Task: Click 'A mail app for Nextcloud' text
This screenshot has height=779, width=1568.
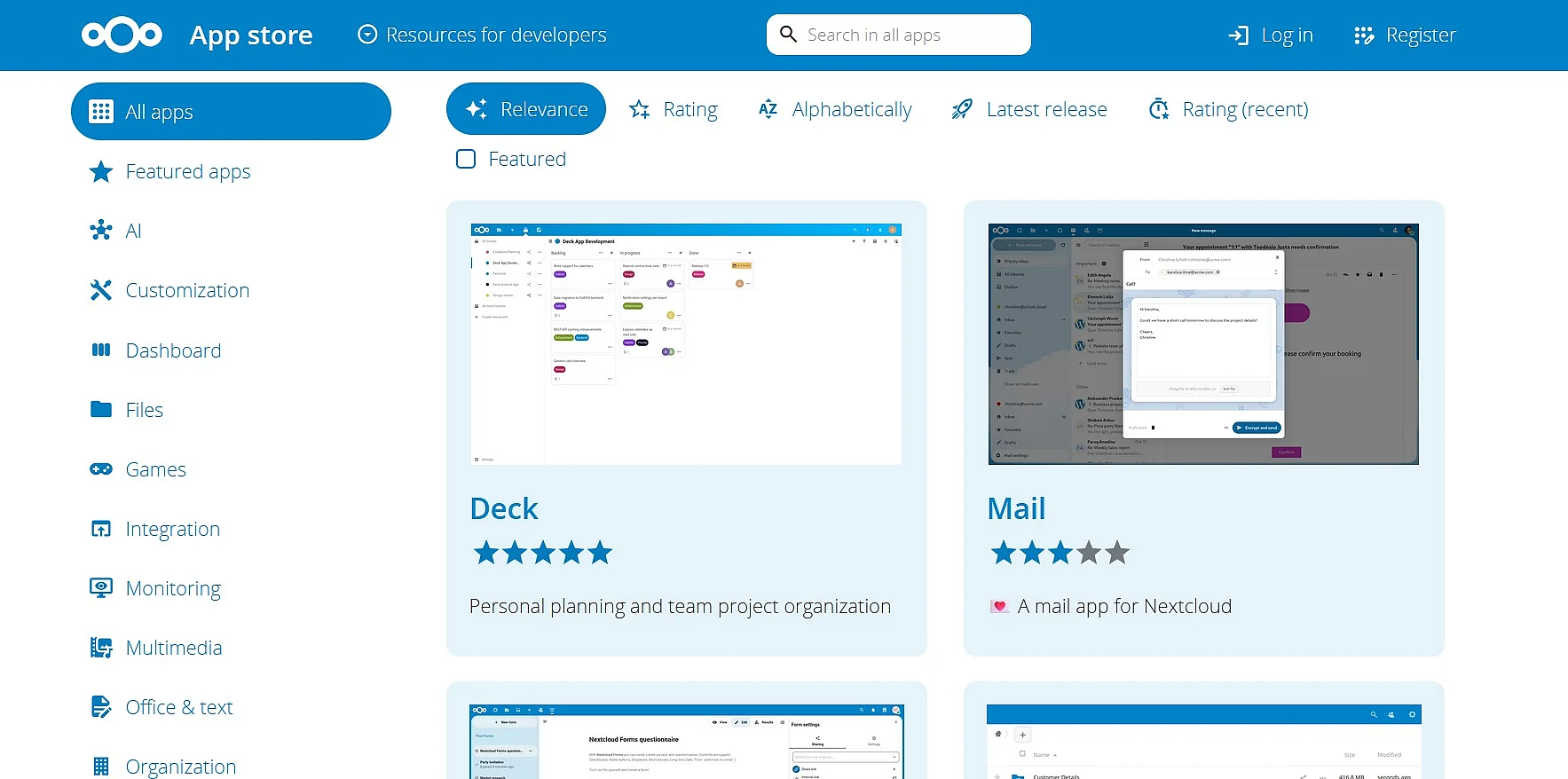Action: [1124, 606]
